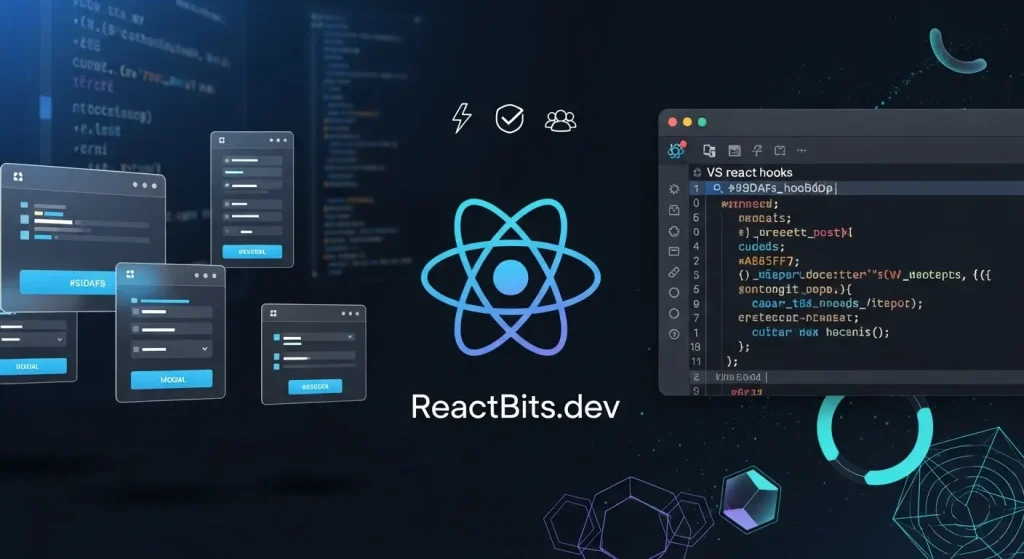This screenshot has width=1024, height=559.
Task: Click the checkmark shield icon above React logo
Action: coord(509,119)
